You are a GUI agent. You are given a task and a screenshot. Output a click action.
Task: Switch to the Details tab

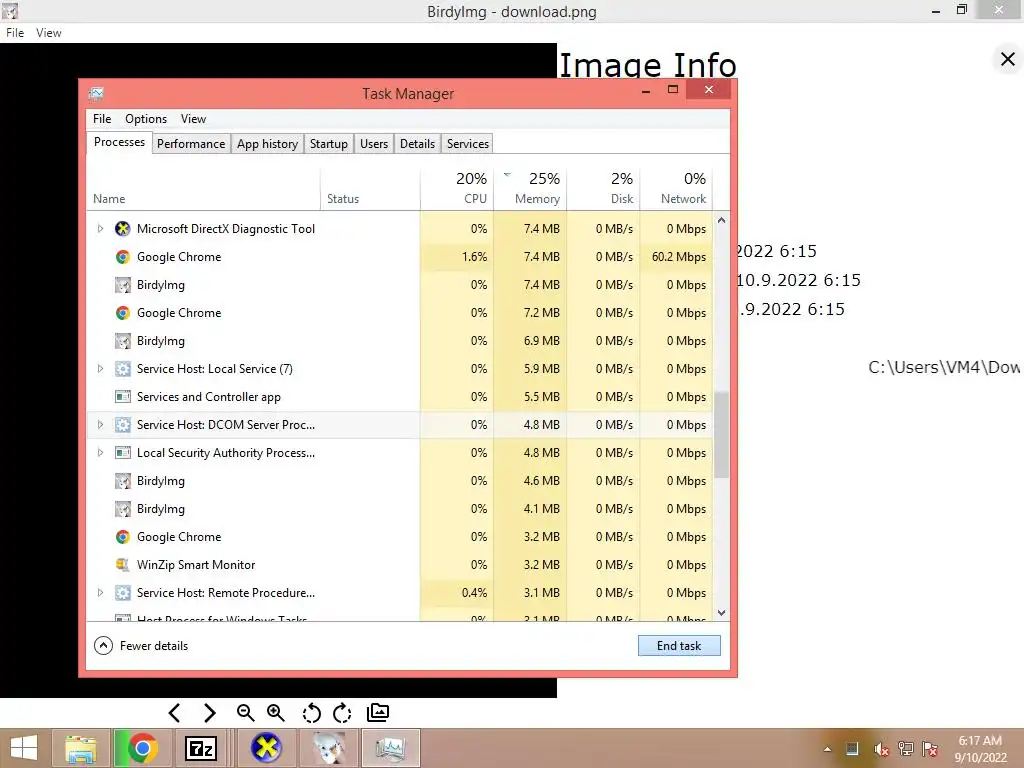pos(417,144)
